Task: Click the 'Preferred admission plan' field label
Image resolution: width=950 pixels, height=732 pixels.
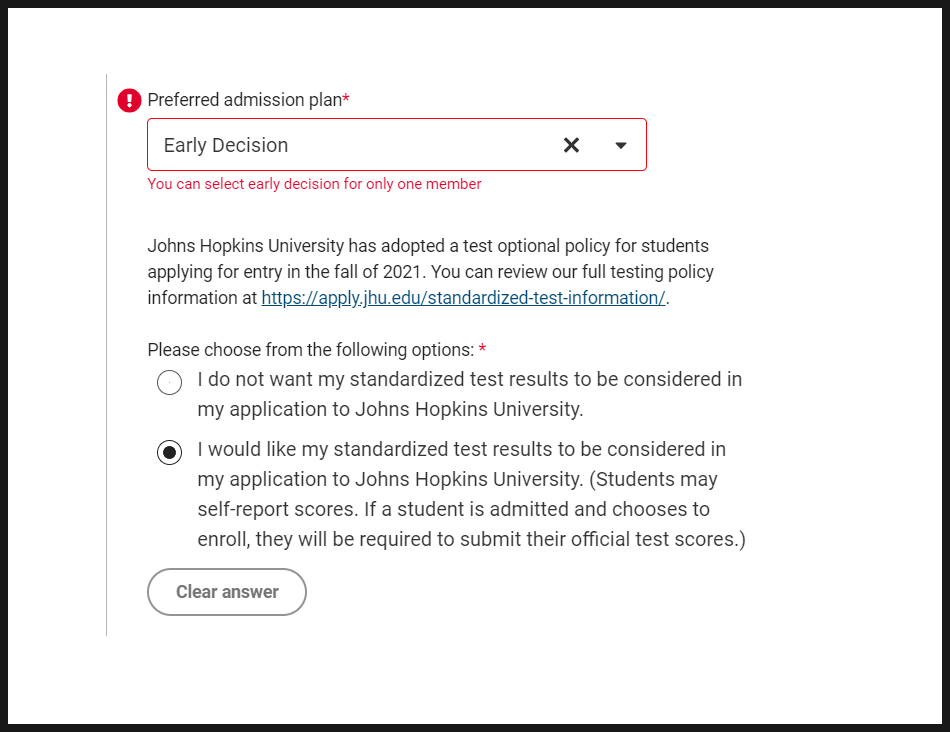Action: click(245, 99)
